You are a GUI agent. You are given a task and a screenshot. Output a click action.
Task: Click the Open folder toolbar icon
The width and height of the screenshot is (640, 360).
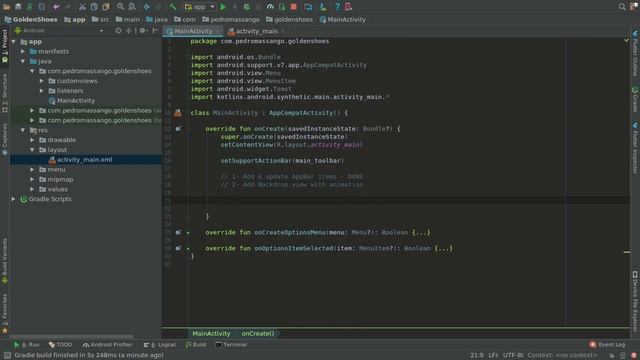(7, 7)
